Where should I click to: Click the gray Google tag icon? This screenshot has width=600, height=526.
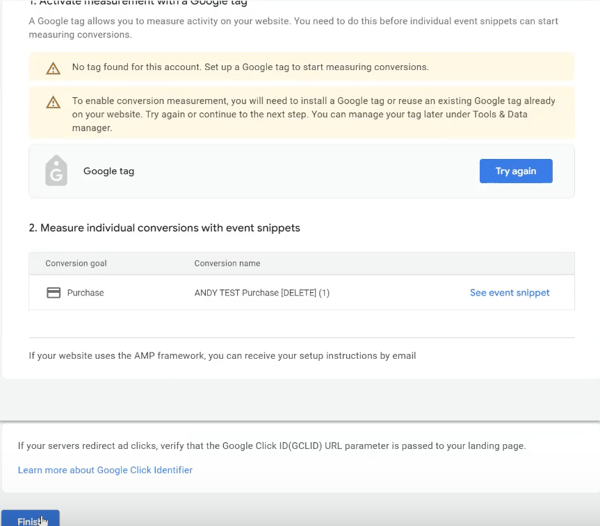point(57,171)
